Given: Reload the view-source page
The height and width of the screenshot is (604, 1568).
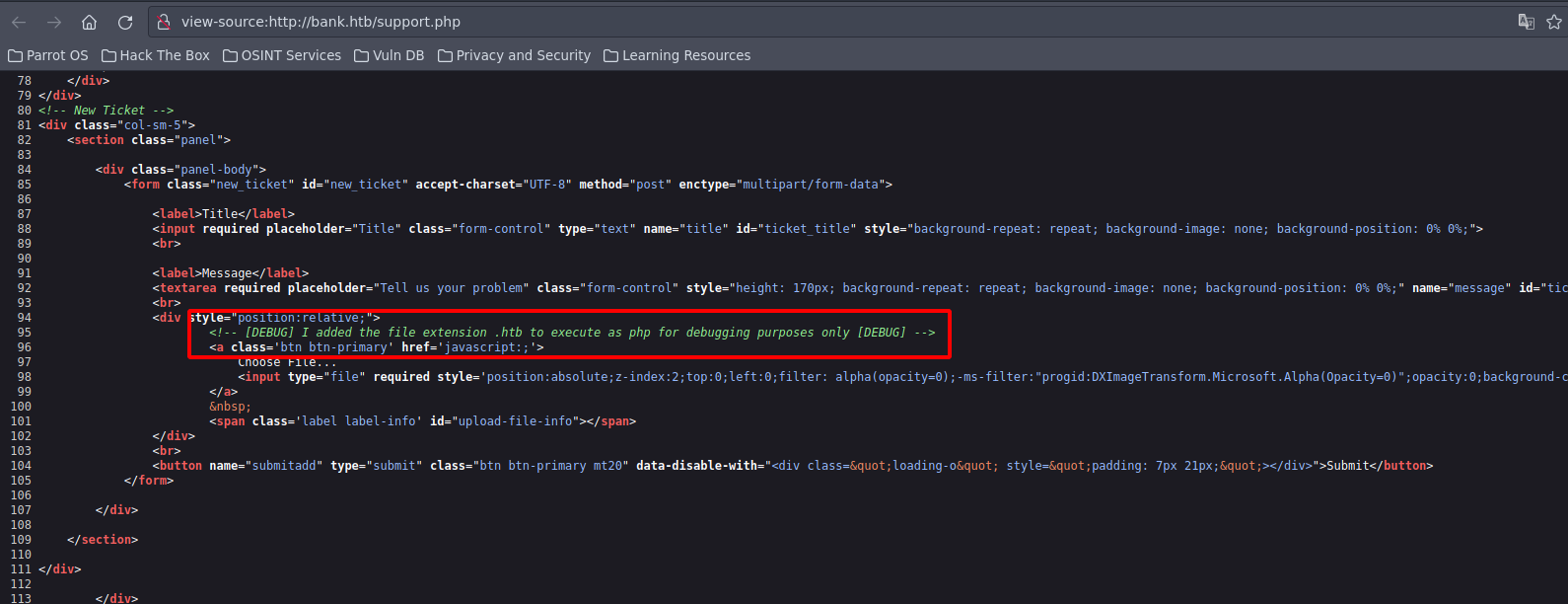Looking at the screenshot, I should tap(125, 22).
